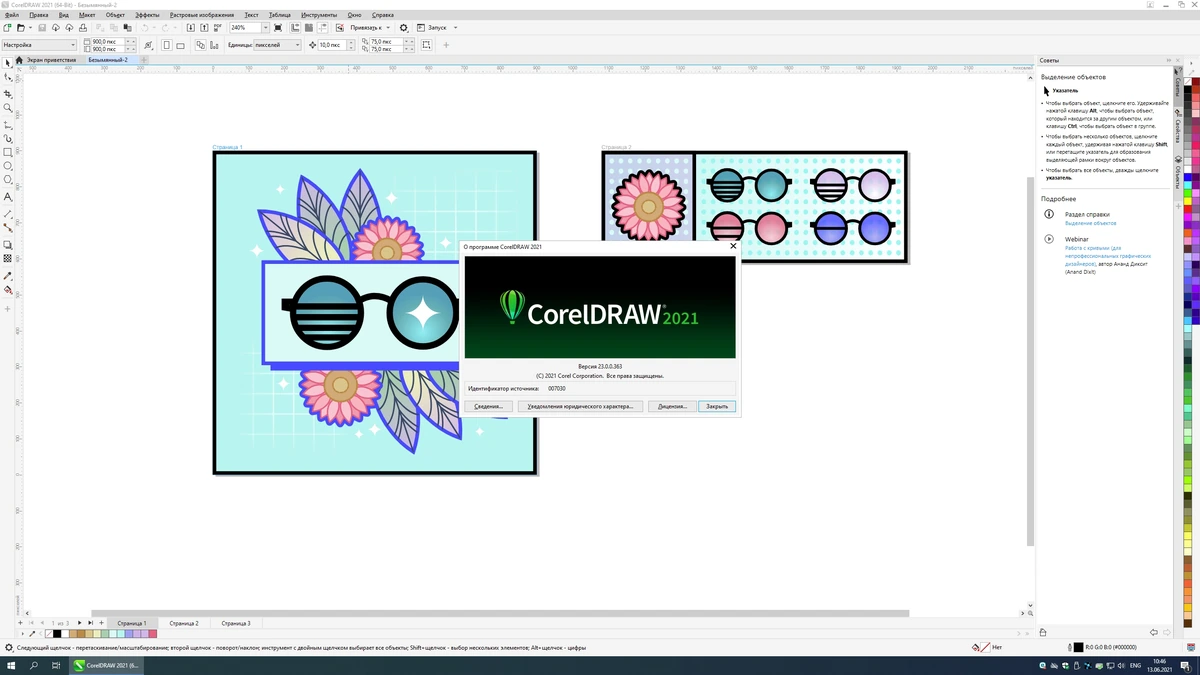Select the Polygon tool

coord(8,181)
